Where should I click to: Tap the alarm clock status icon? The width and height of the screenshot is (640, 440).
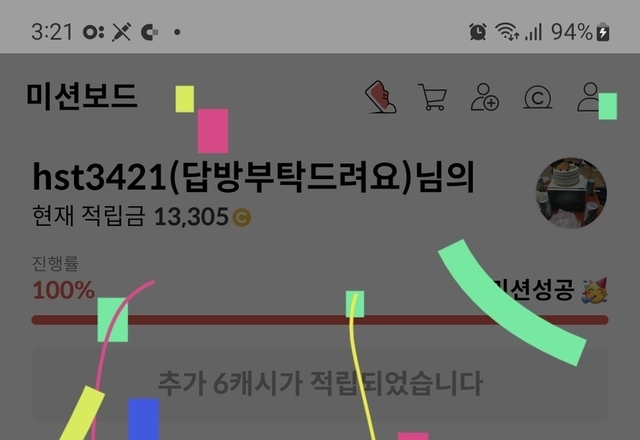click(x=478, y=31)
